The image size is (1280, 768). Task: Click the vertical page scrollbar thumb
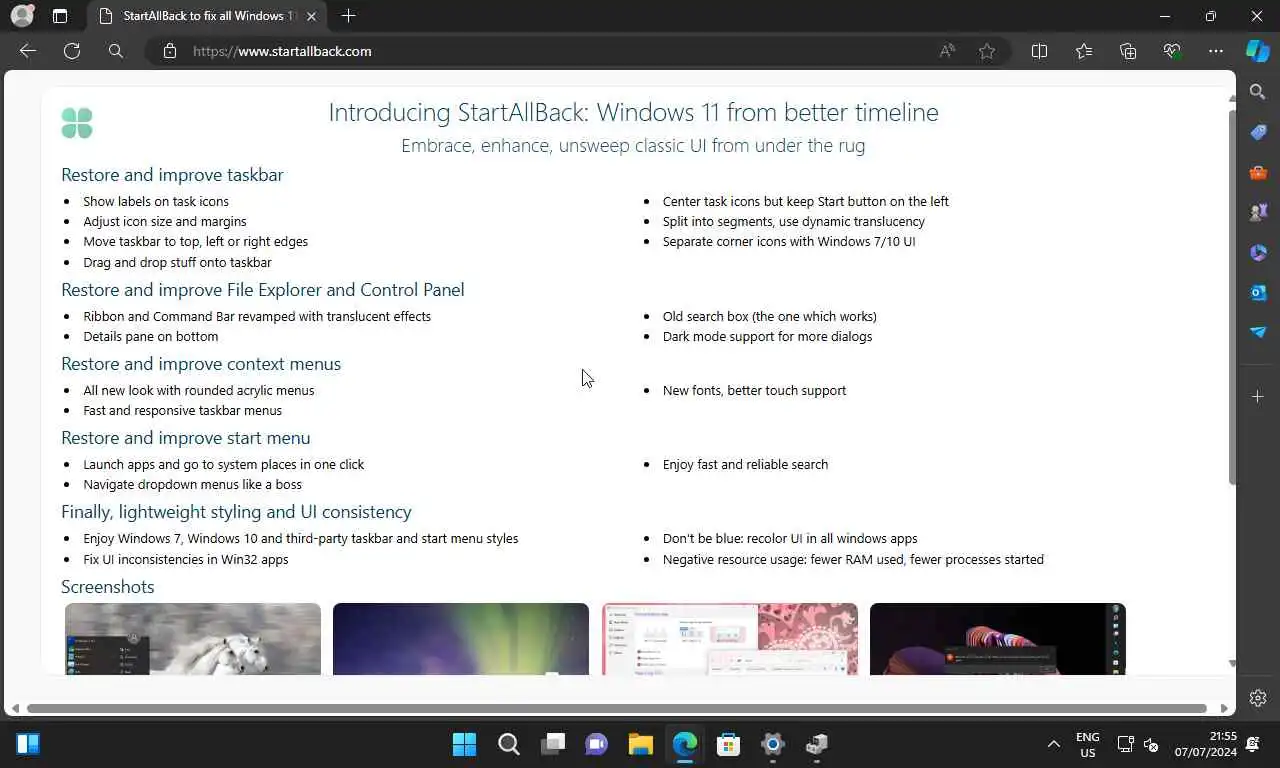(1232, 297)
